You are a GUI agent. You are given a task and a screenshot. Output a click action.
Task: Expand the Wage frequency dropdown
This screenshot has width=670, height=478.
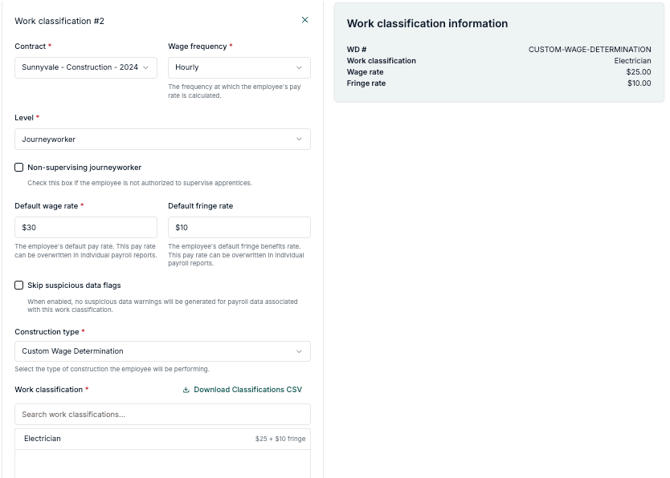click(x=239, y=68)
